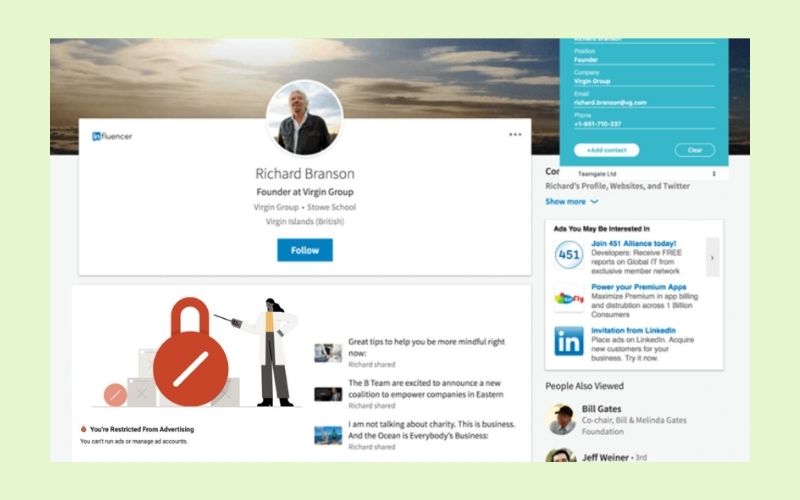Edit the Email field in contact form
The height and width of the screenshot is (500, 800).
click(644, 103)
